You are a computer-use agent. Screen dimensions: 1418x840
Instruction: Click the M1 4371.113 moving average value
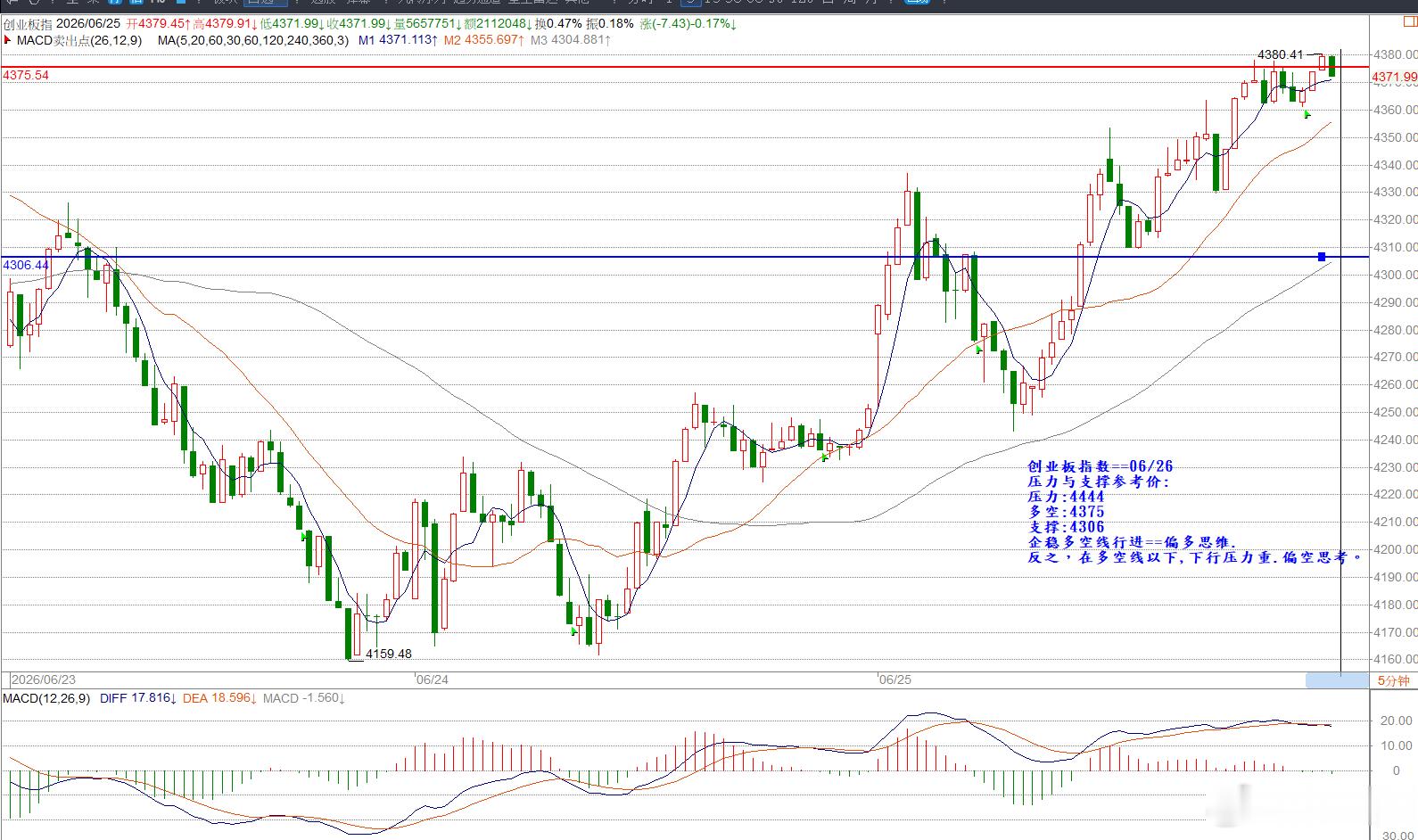point(398,40)
